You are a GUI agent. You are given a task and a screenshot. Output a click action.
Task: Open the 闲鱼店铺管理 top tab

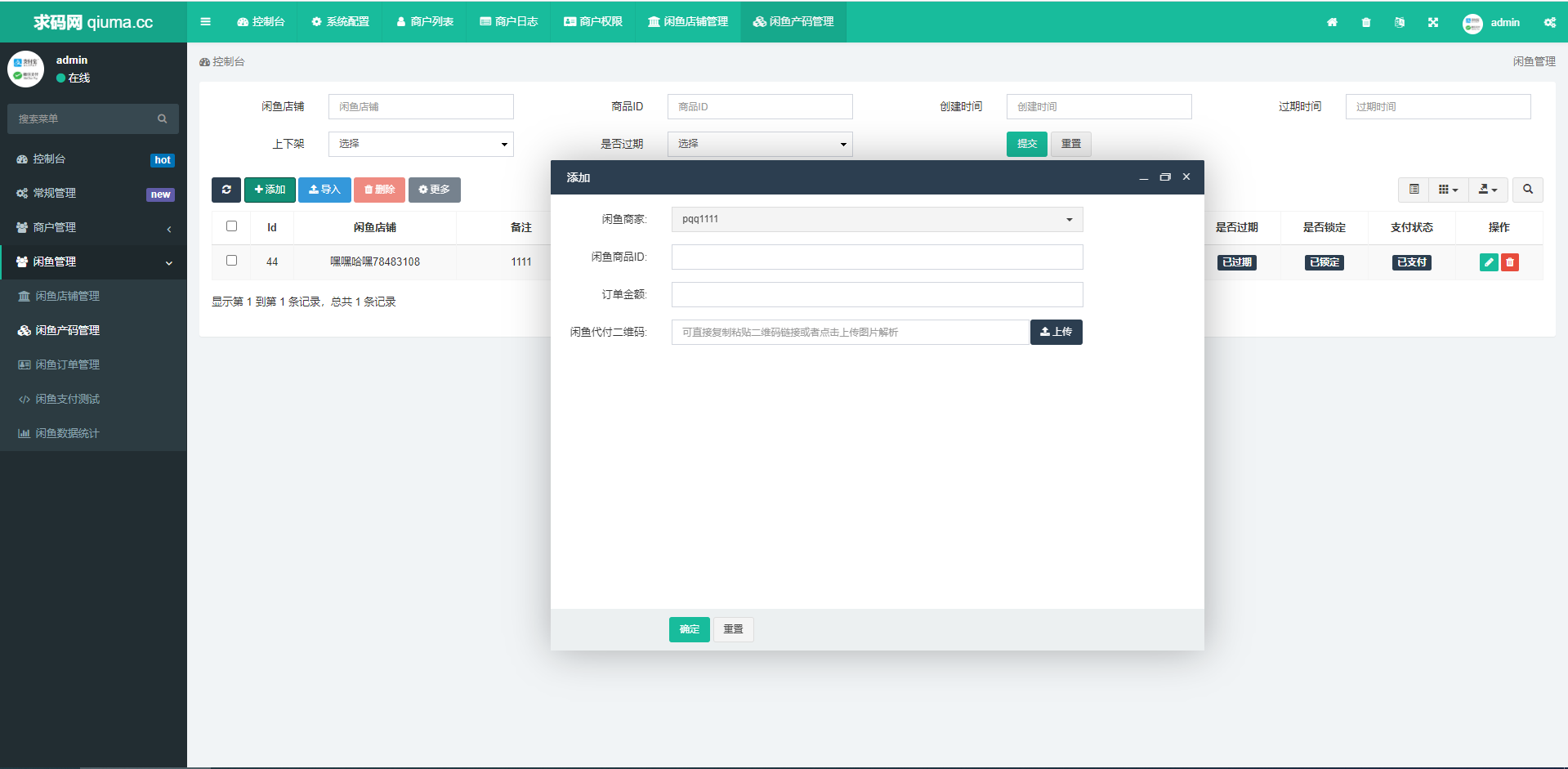pyautogui.click(x=688, y=21)
